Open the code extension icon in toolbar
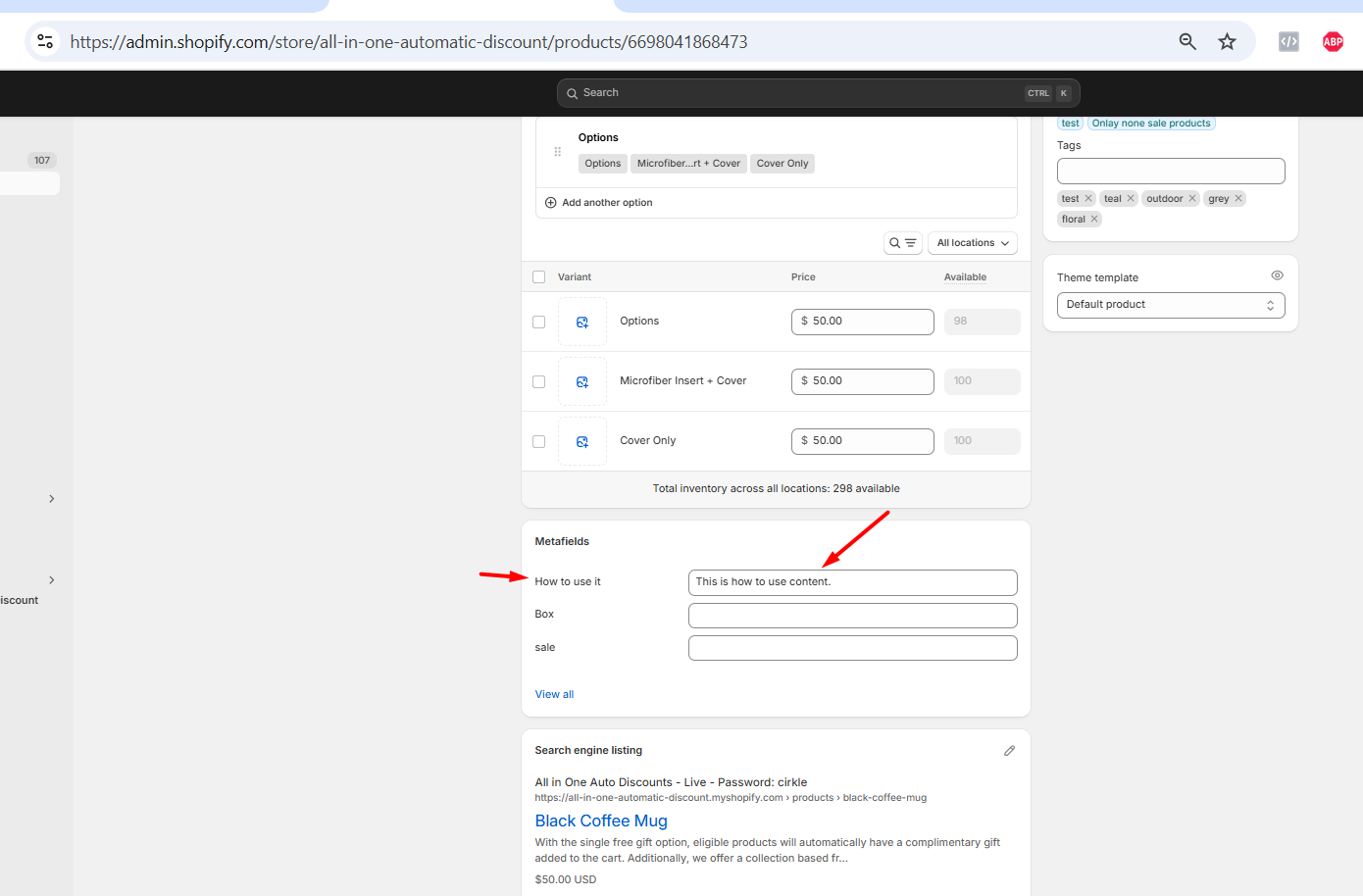This screenshot has width=1363, height=896. coord(1288,41)
